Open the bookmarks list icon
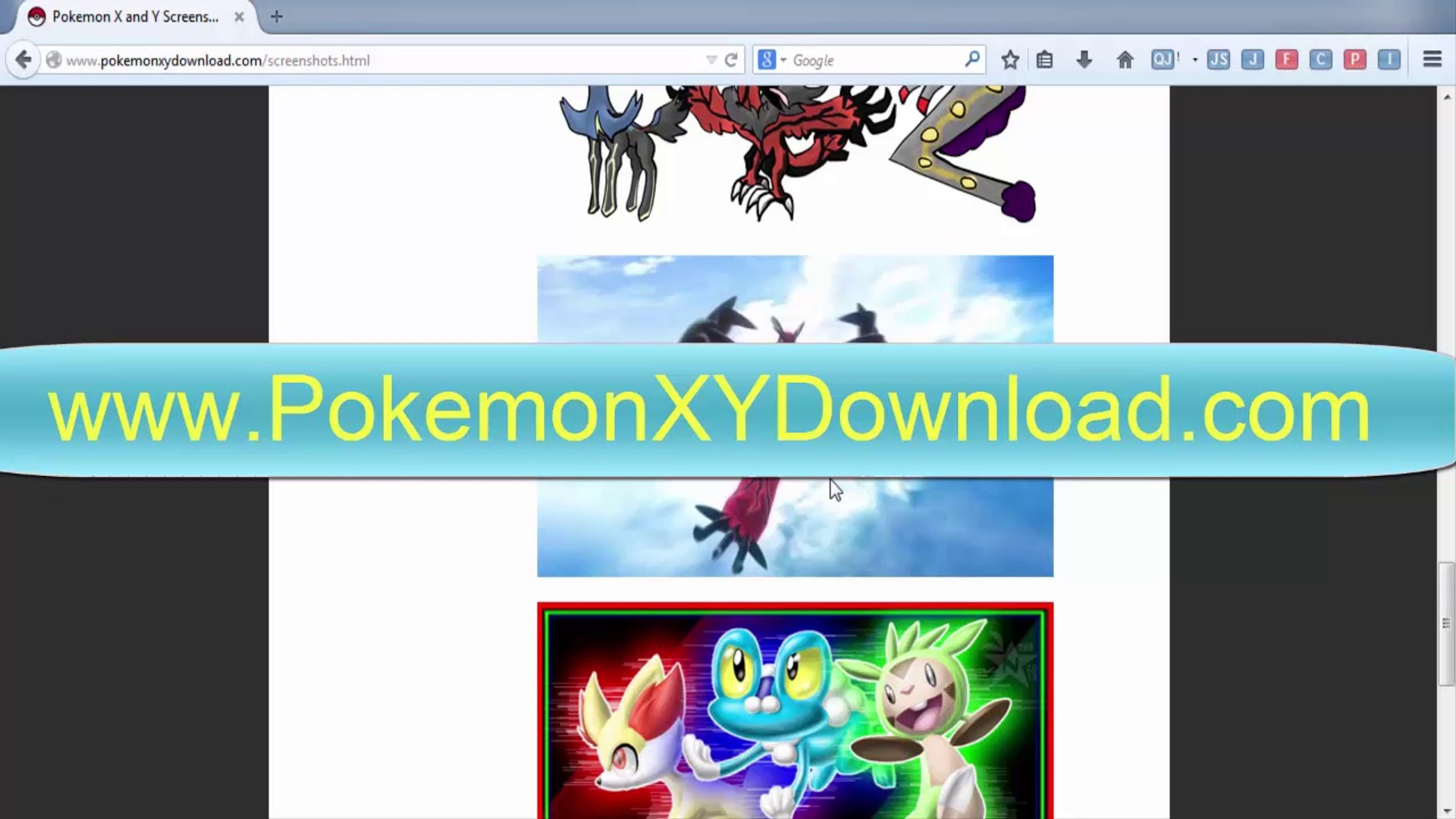The image size is (1456, 819). 1045,60
